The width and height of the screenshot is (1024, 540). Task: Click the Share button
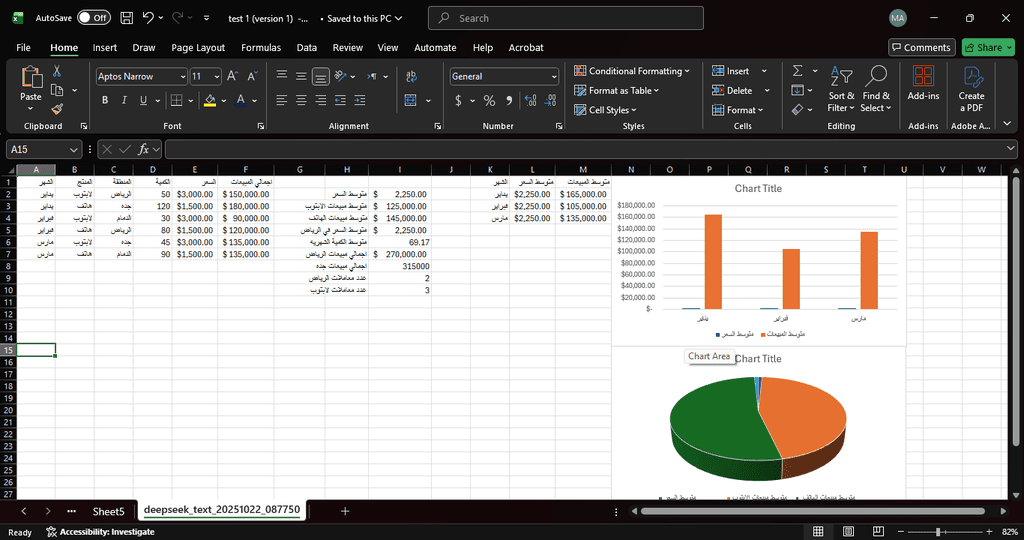987,47
